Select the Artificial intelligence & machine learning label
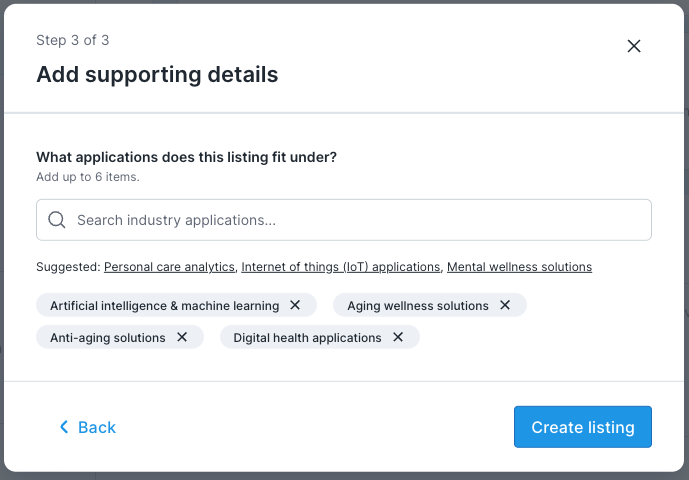Image resolution: width=689 pixels, height=480 pixels. [x=164, y=306]
